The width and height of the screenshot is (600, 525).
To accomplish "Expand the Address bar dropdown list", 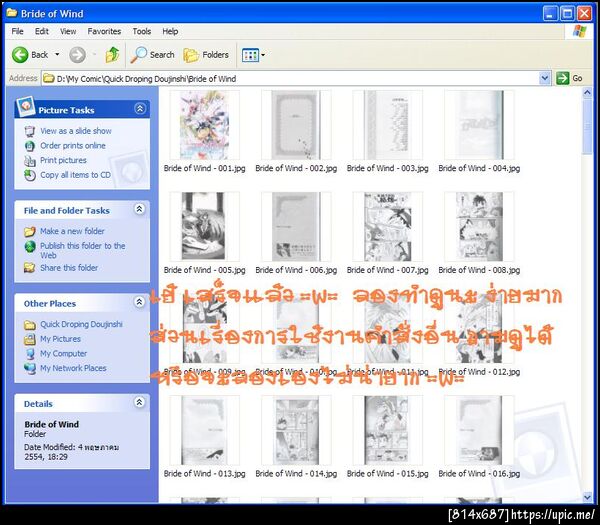I will pos(545,78).
